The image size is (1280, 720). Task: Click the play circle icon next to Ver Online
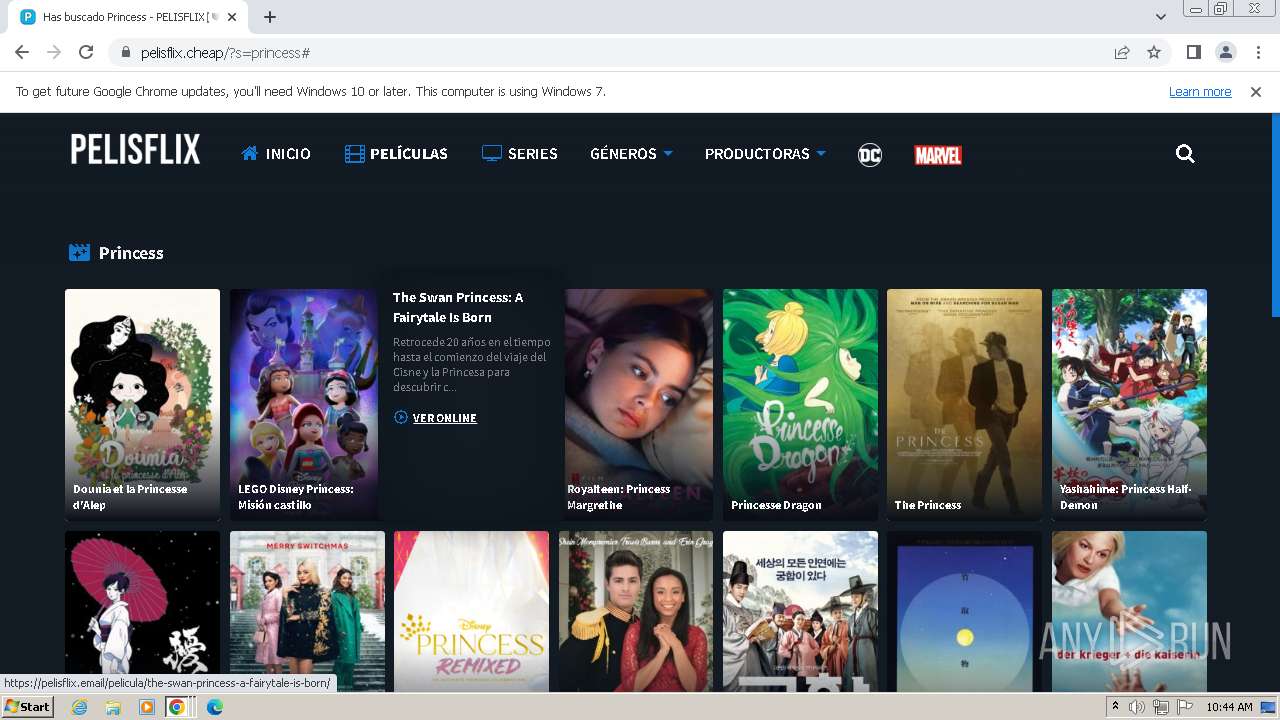coord(401,417)
